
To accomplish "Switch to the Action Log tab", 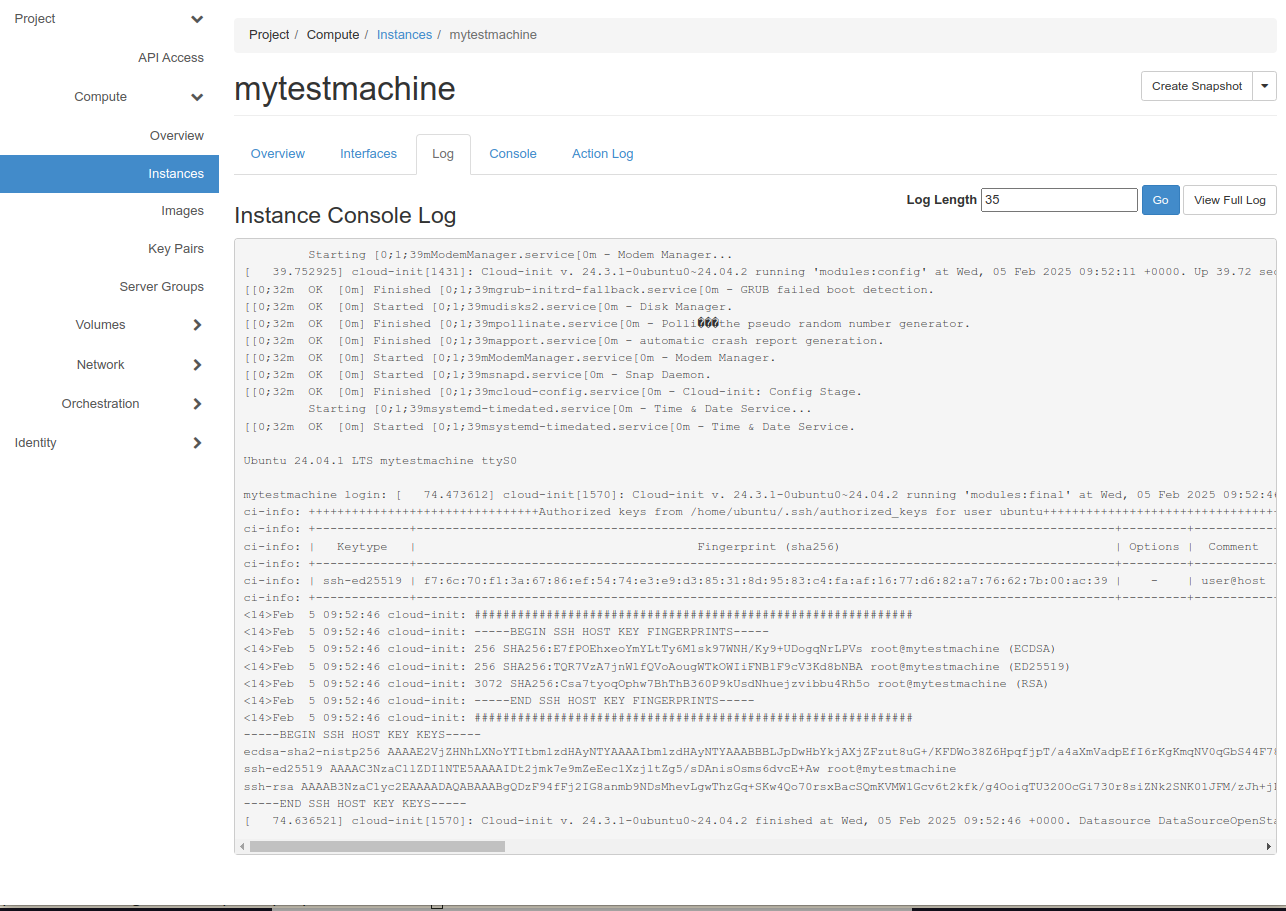I will (x=602, y=154).
